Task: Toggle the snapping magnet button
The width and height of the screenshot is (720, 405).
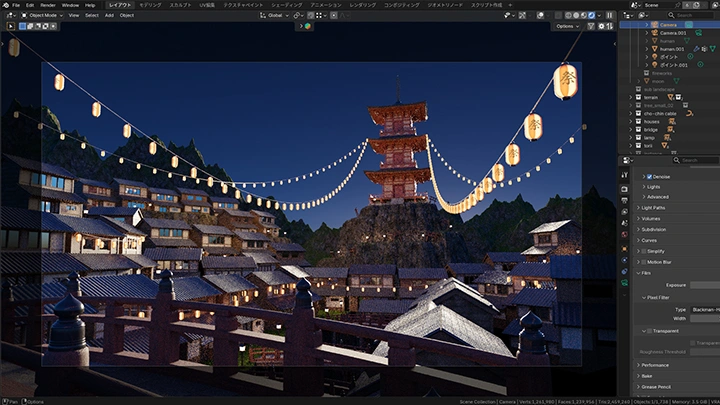Action: click(311, 15)
